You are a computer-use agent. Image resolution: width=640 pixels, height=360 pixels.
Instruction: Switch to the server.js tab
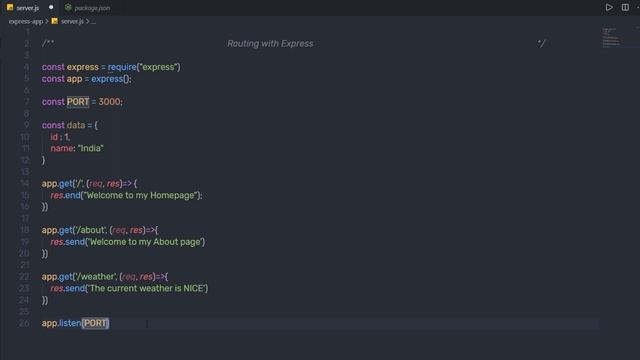tap(28, 8)
